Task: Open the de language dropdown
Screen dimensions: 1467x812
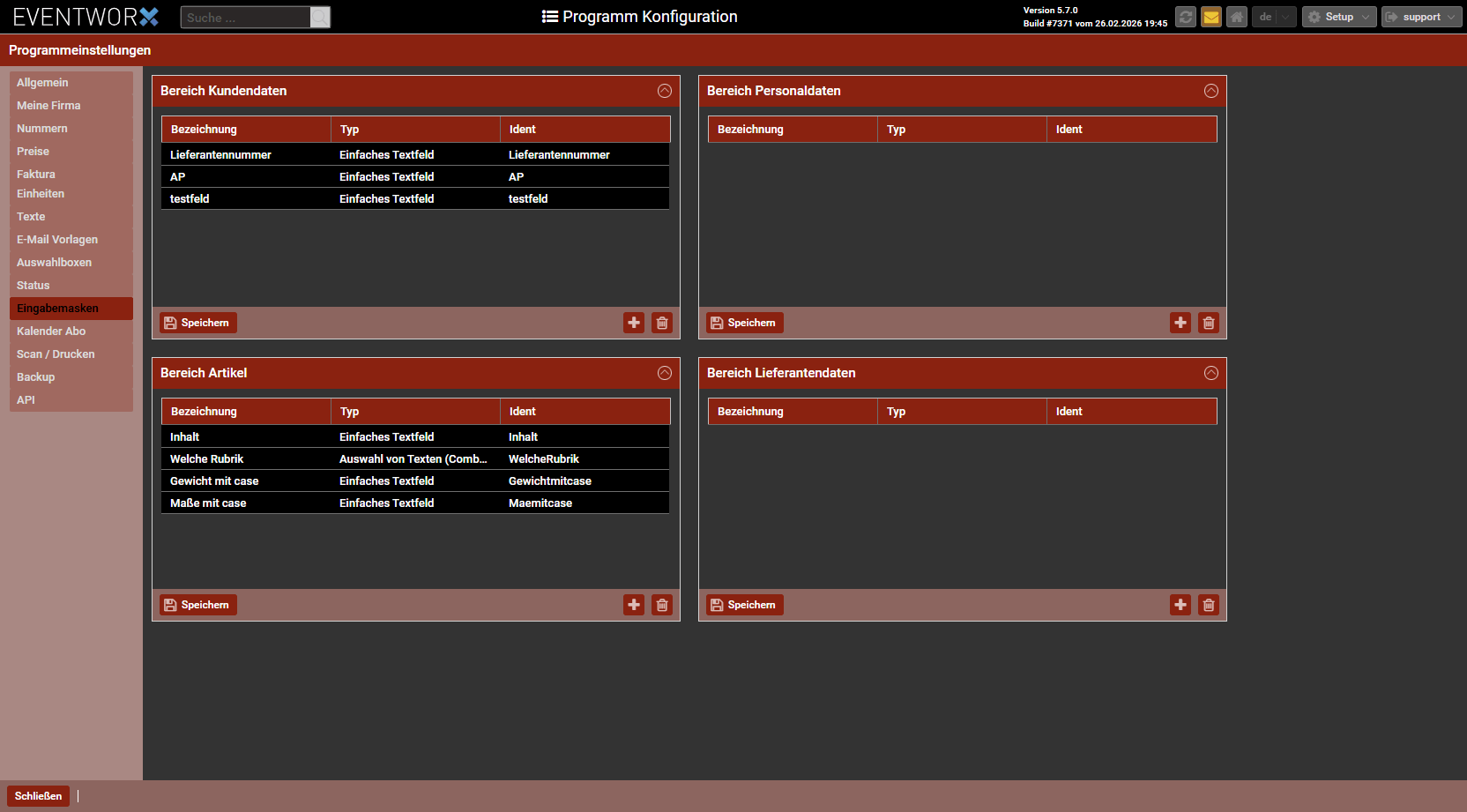Action: (x=1274, y=17)
